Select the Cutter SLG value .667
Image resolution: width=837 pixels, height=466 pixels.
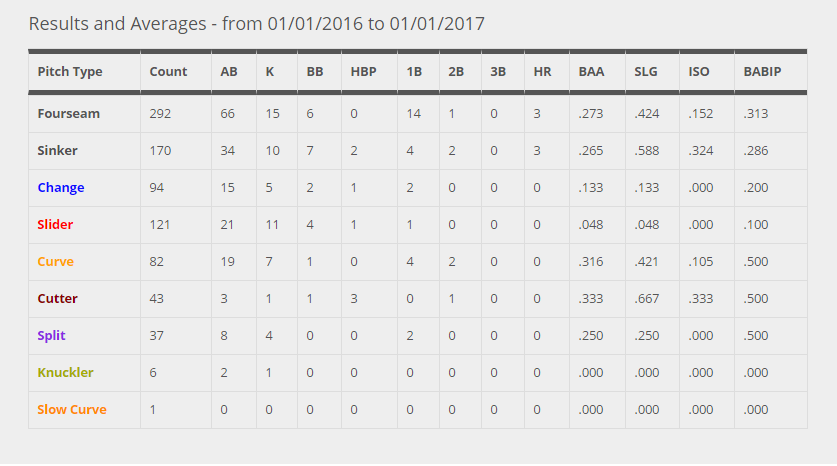coord(646,298)
